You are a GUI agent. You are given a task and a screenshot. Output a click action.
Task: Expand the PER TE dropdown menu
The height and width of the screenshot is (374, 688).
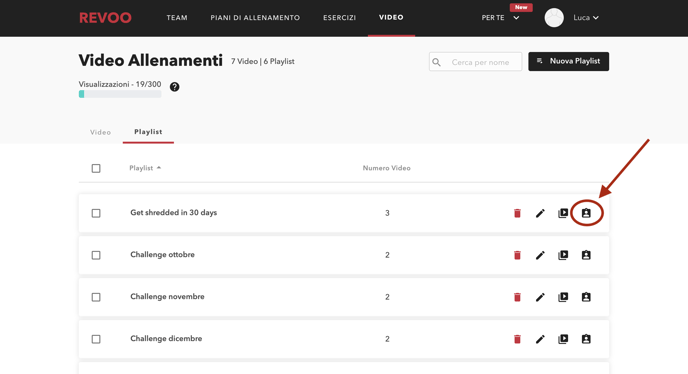click(501, 18)
